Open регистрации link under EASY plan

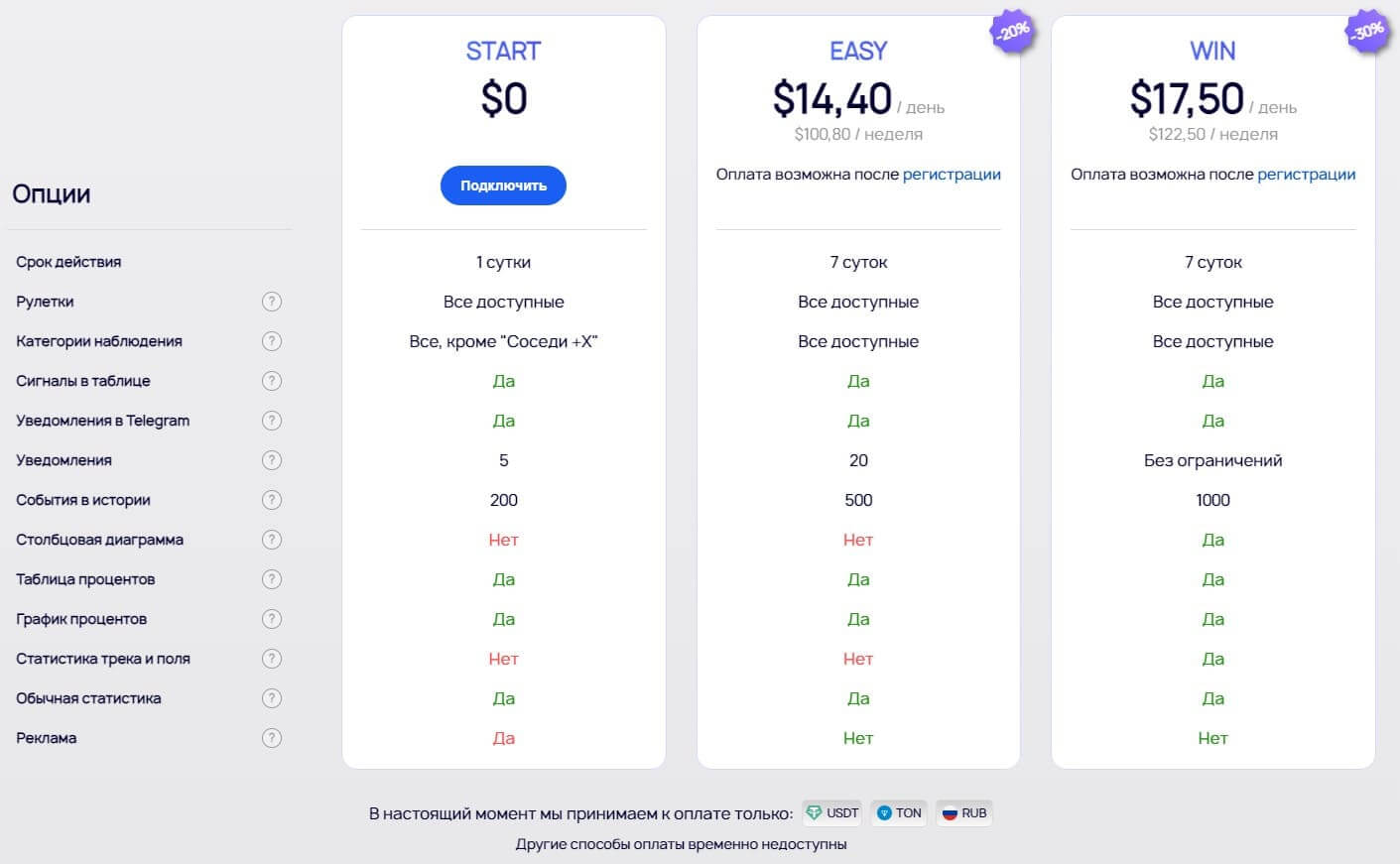click(952, 175)
